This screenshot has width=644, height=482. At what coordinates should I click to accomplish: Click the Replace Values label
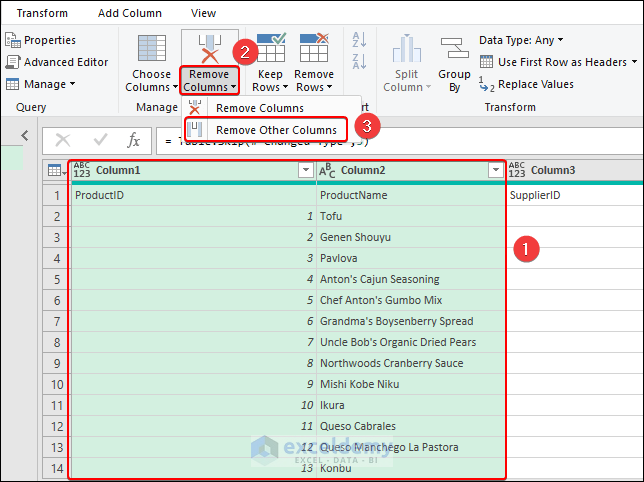point(536,84)
